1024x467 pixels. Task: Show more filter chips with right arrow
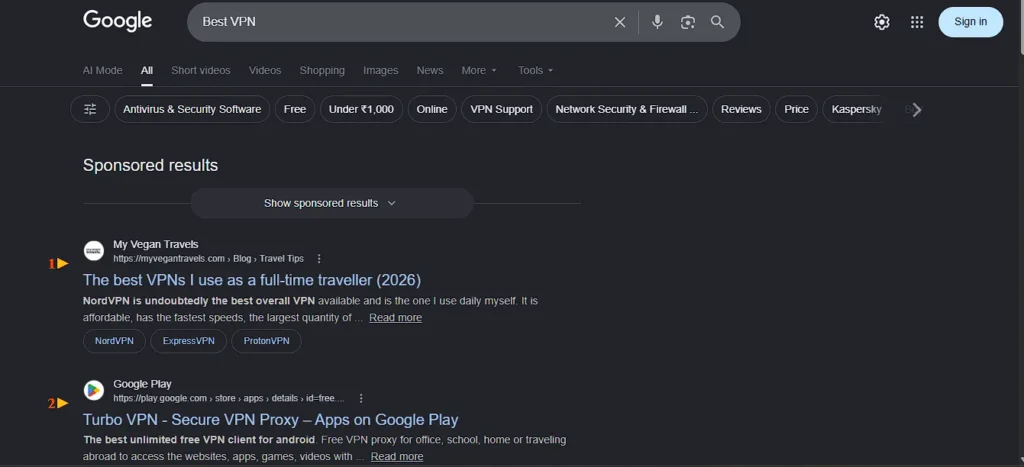(x=917, y=110)
